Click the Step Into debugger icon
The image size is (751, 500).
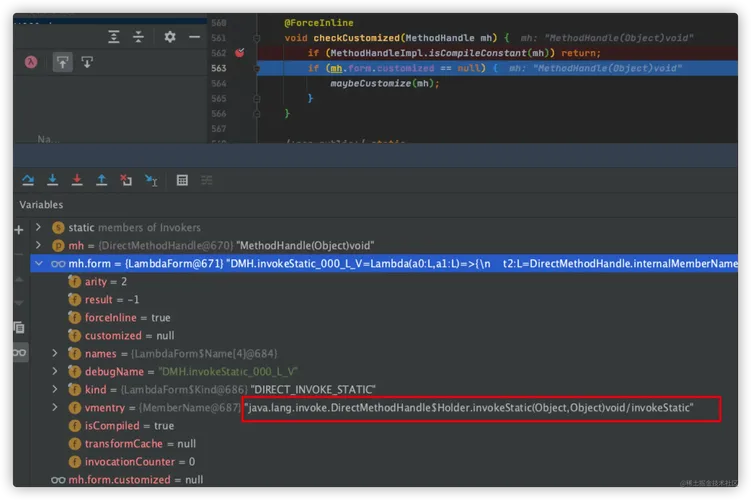(53, 180)
